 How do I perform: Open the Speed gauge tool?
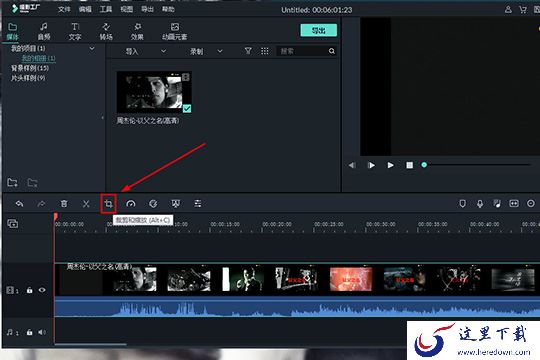coord(131,204)
